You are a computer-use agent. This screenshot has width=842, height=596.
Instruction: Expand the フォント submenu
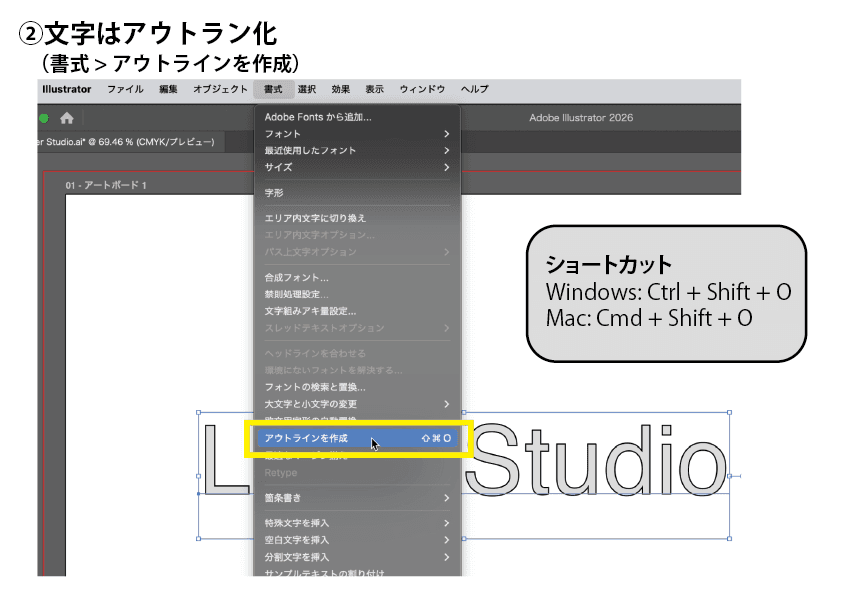tap(357, 134)
